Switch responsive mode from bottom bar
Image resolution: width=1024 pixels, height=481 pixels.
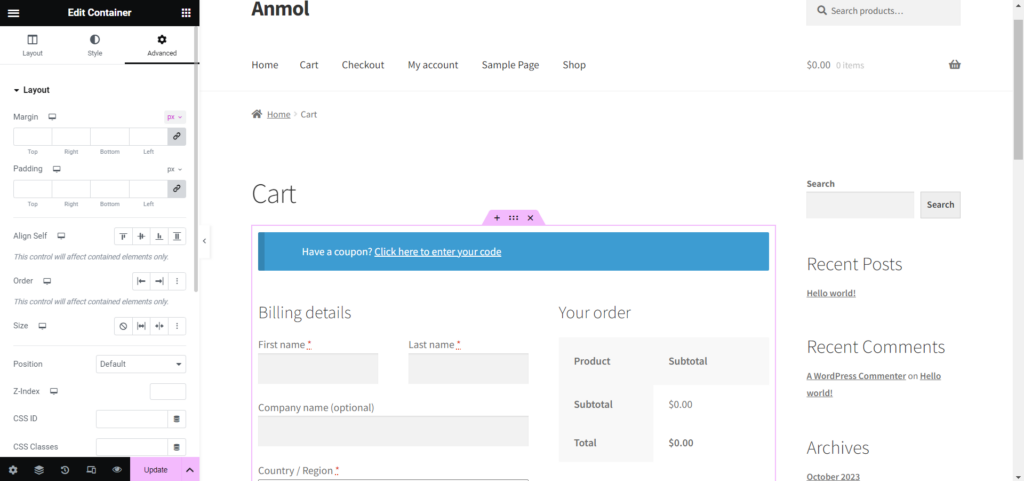tap(91, 470)
